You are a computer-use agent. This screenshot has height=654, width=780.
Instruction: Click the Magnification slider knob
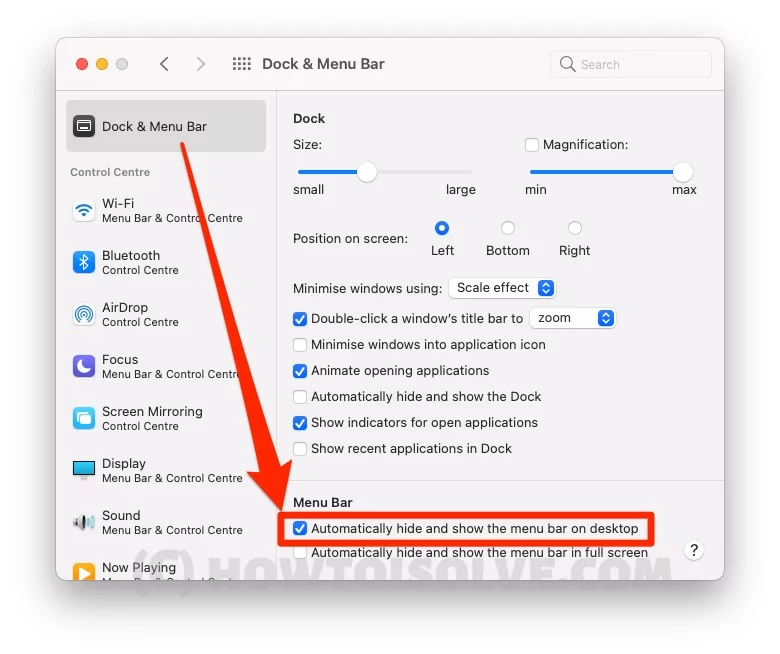pos(683,172)
